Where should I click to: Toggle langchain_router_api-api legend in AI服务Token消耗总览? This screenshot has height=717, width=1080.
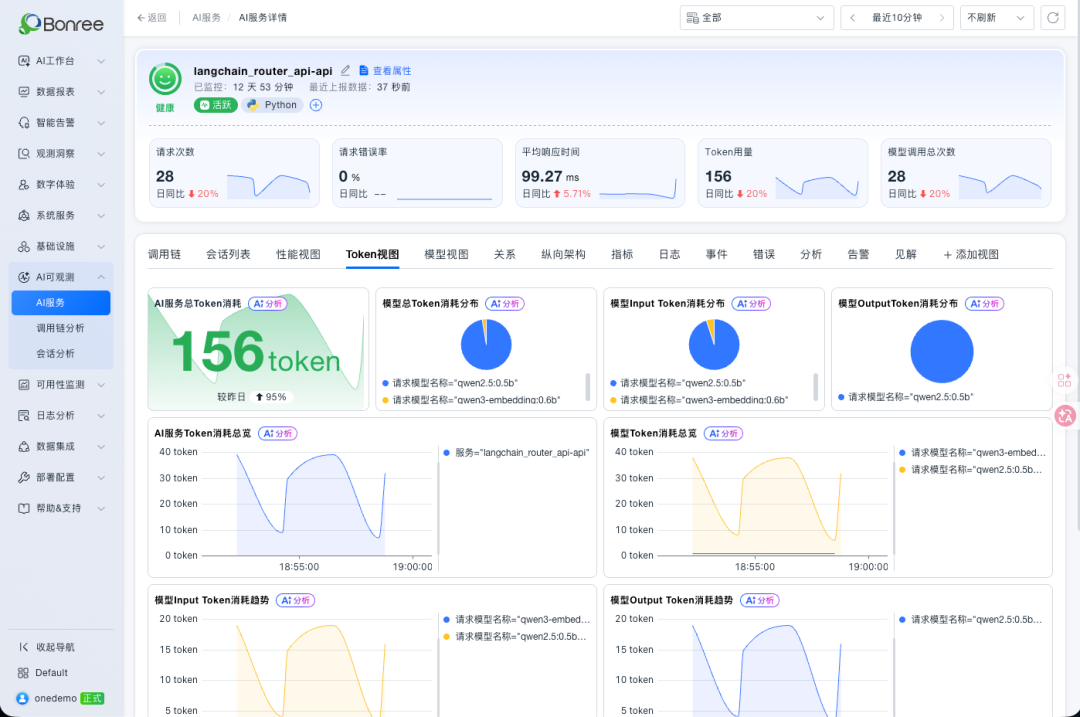(516, 453)
